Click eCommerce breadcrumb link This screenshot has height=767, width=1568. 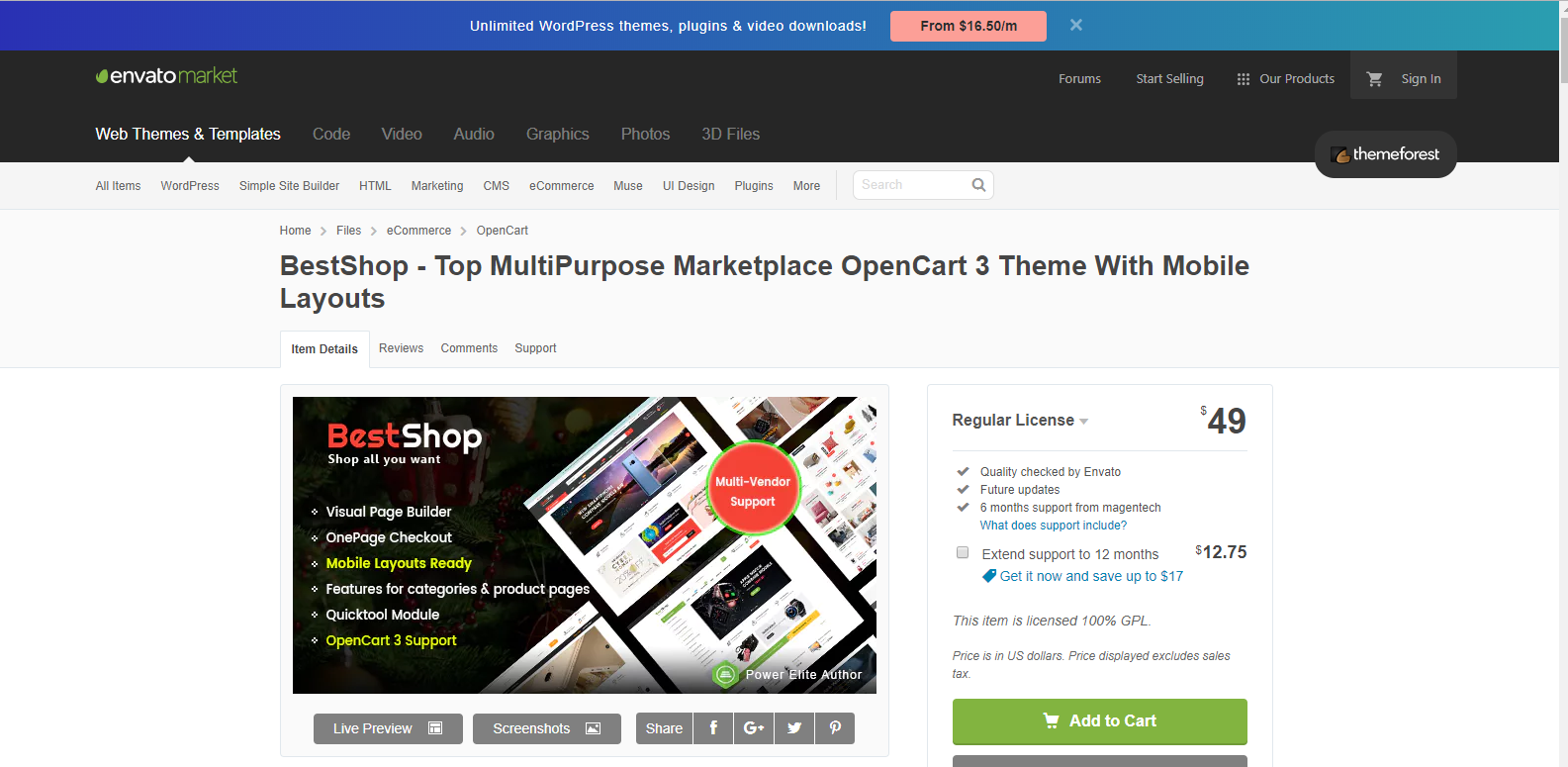click(418, 231)
